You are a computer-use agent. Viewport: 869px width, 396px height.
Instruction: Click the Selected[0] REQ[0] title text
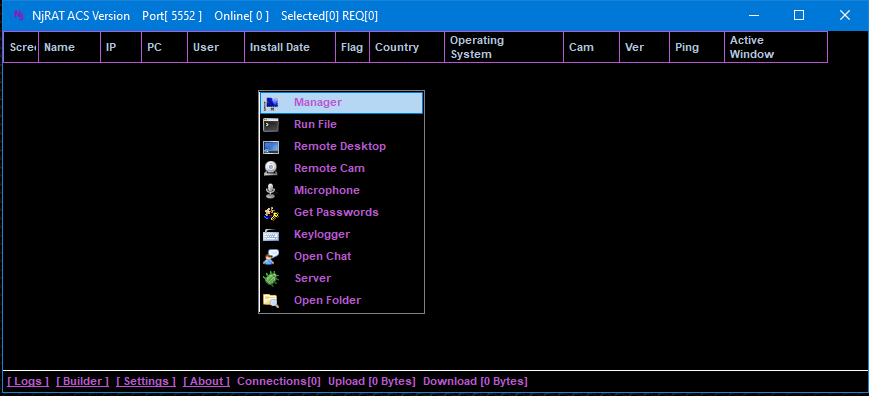[x=329, y=16]
